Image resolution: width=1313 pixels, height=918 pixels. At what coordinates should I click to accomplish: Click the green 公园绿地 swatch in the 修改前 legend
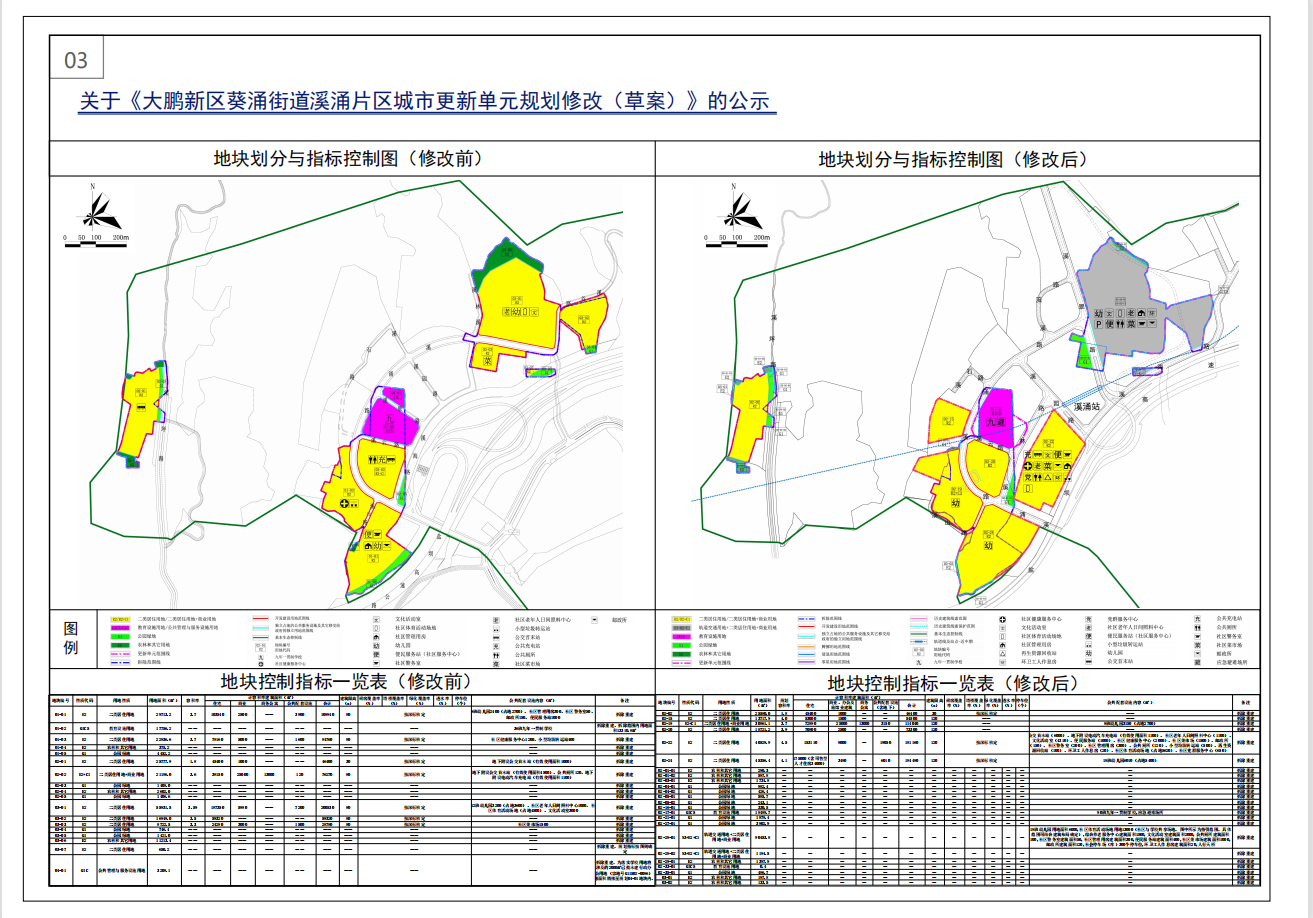pos(122,634)
